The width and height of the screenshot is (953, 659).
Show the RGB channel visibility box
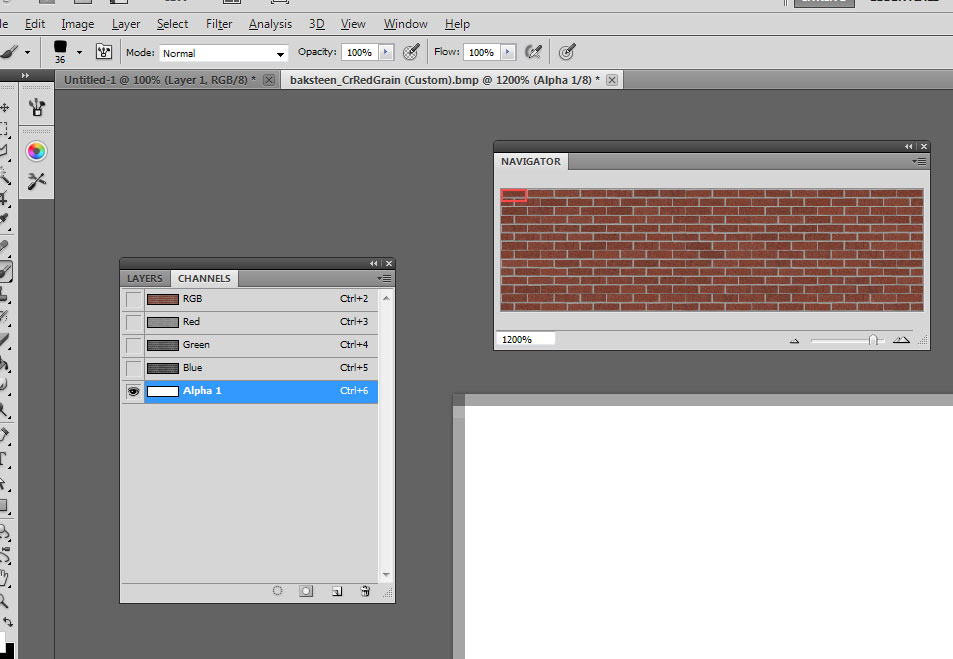pos(133,299)
